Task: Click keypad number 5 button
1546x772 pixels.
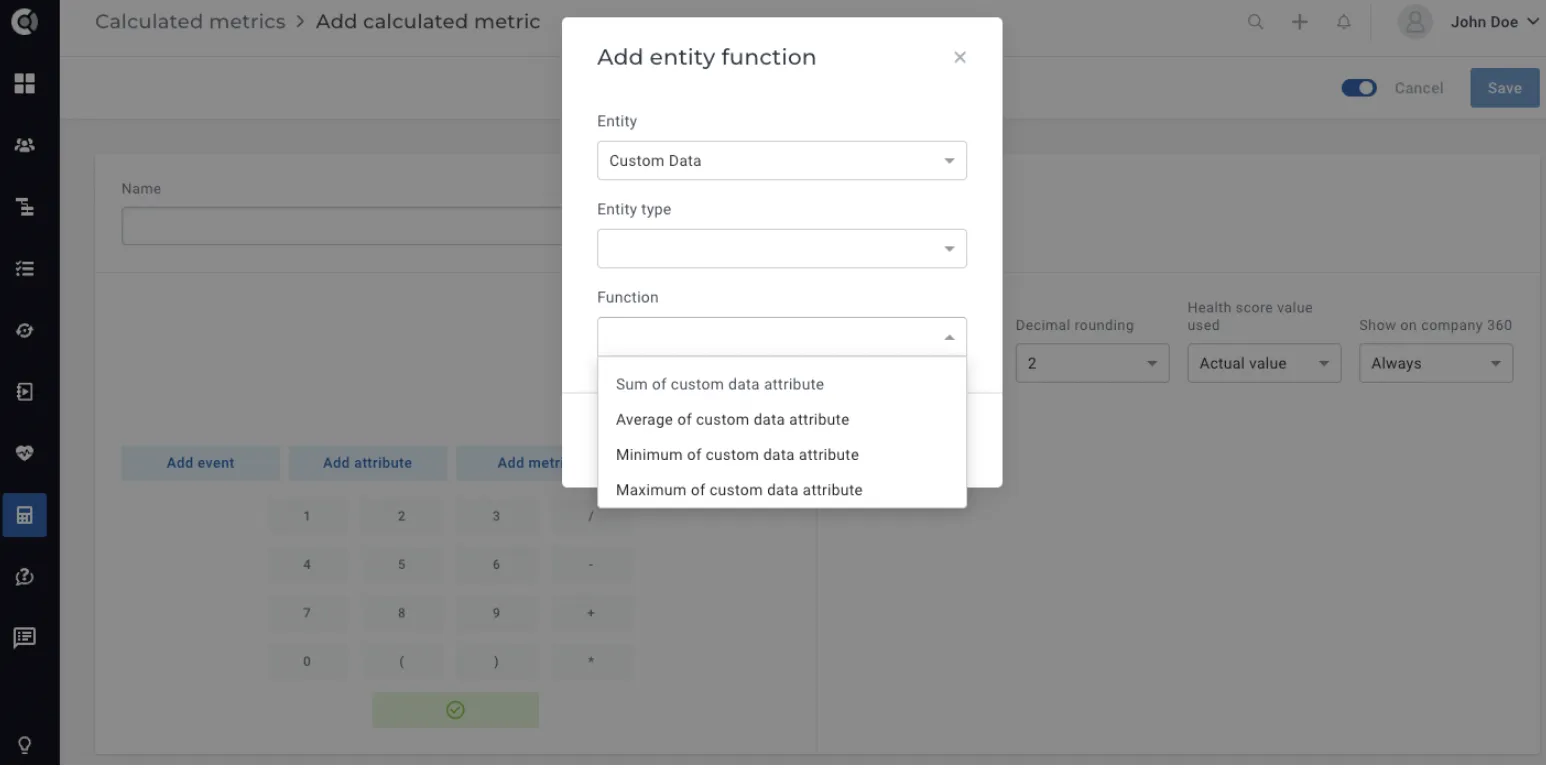Action: point(401,565)
